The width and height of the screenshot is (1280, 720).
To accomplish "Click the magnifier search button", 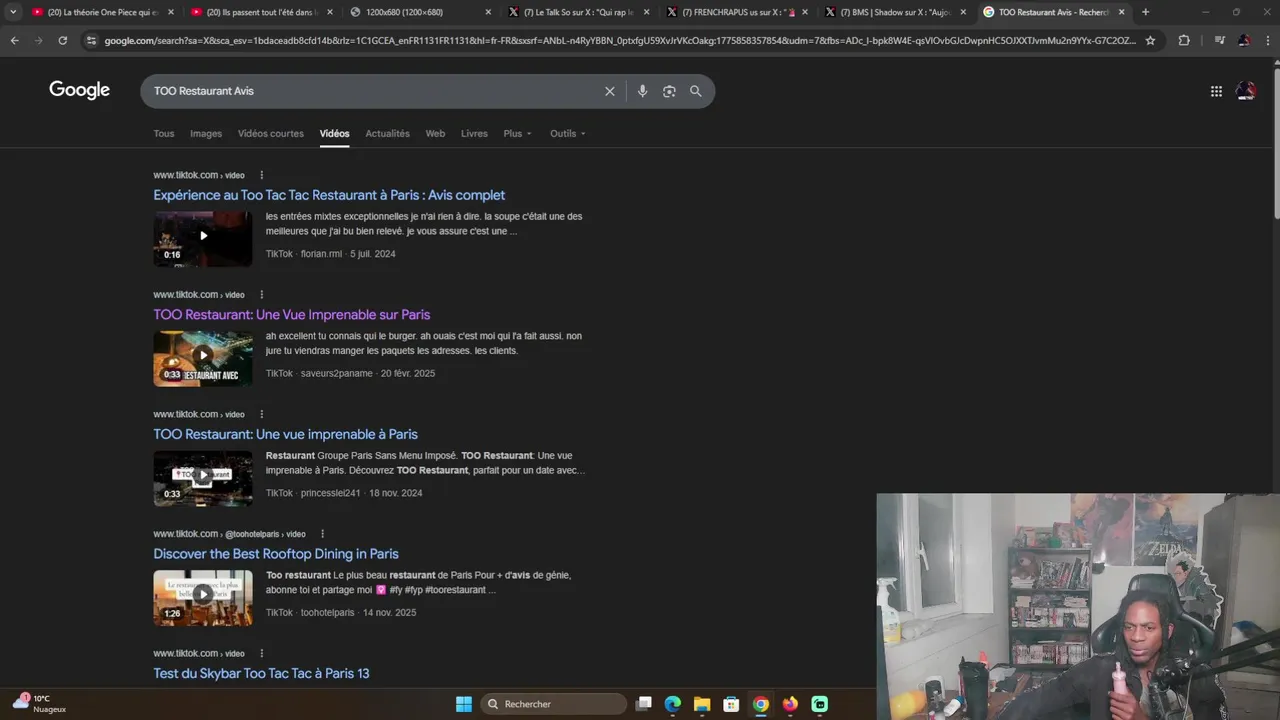I will (x=696, y=91).
